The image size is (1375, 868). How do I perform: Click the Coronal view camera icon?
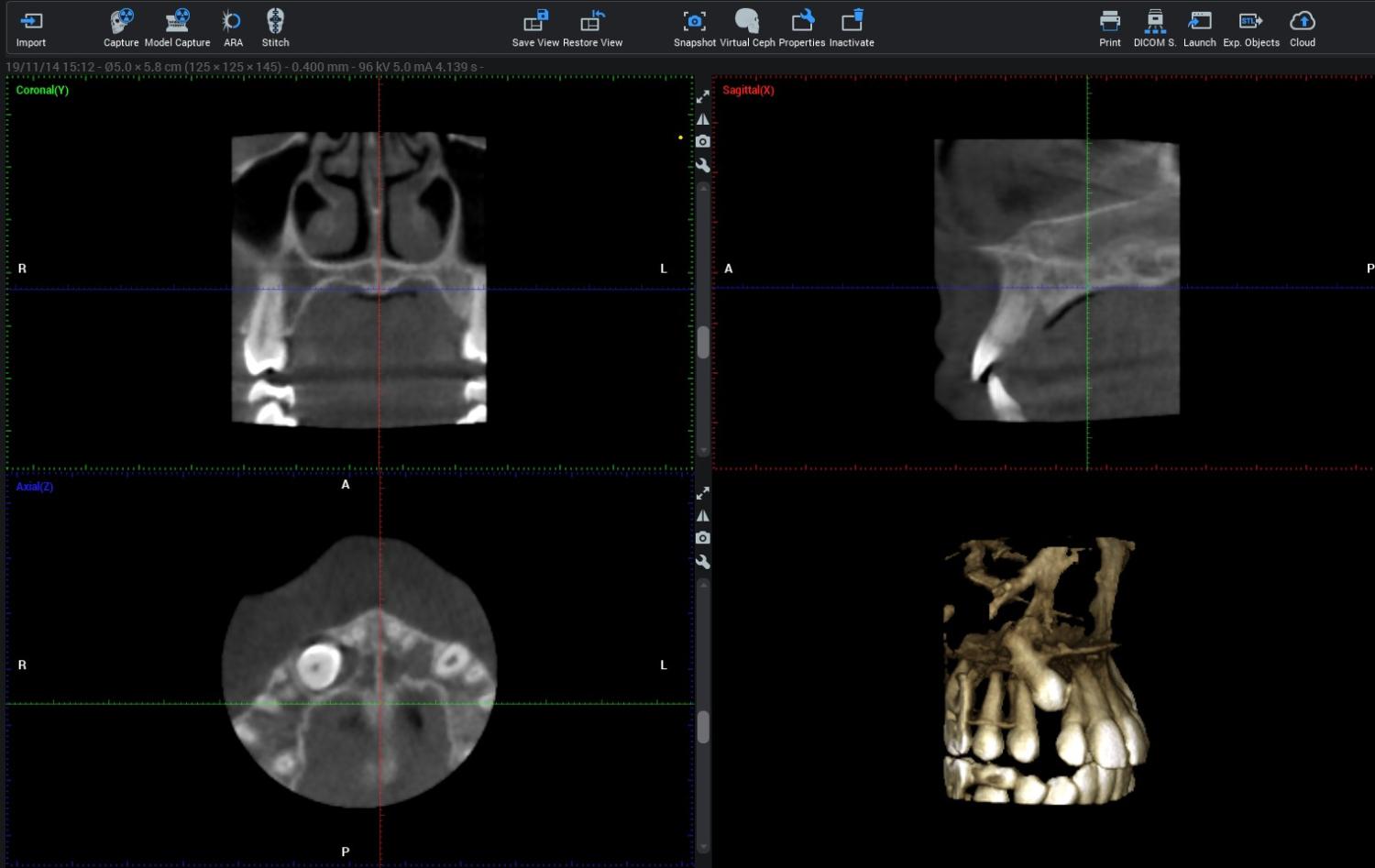click(x=703, y=141)
